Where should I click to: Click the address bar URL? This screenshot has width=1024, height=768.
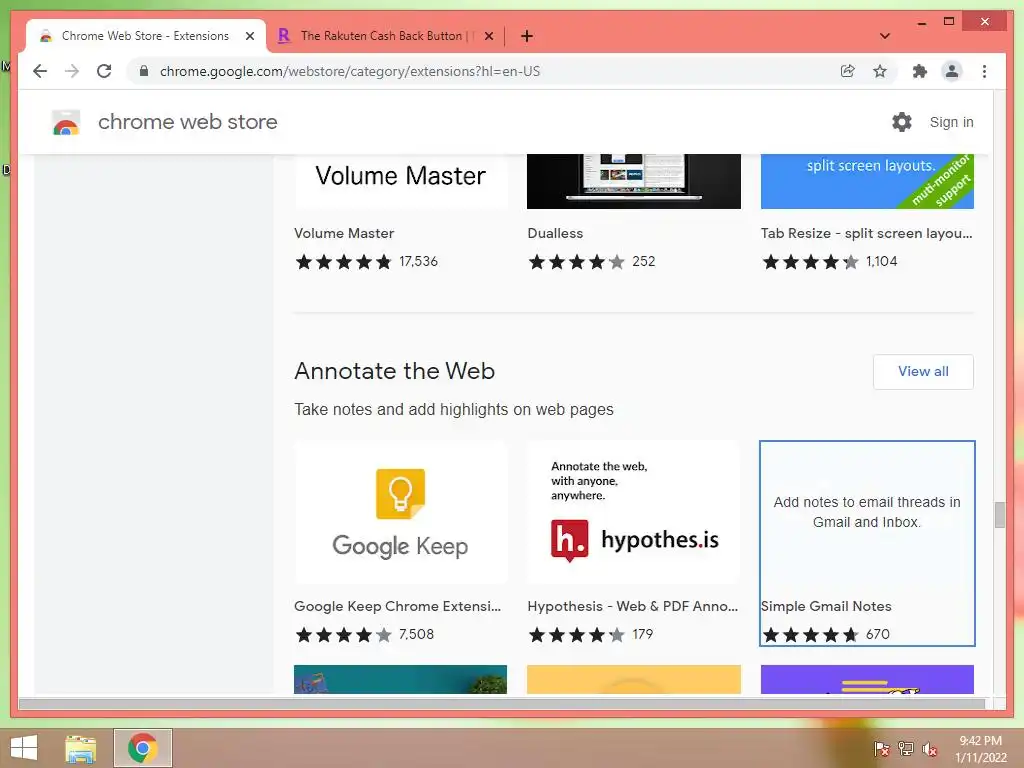(x=350, y=71)
